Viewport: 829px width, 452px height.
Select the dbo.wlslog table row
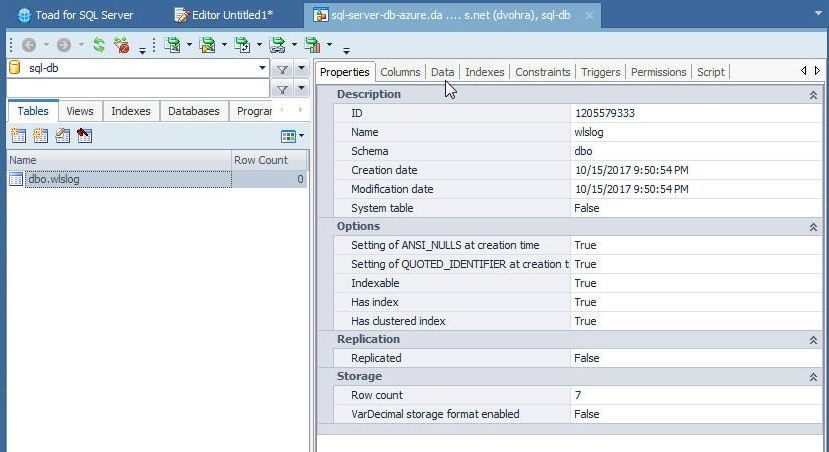(x=157, y=179)
